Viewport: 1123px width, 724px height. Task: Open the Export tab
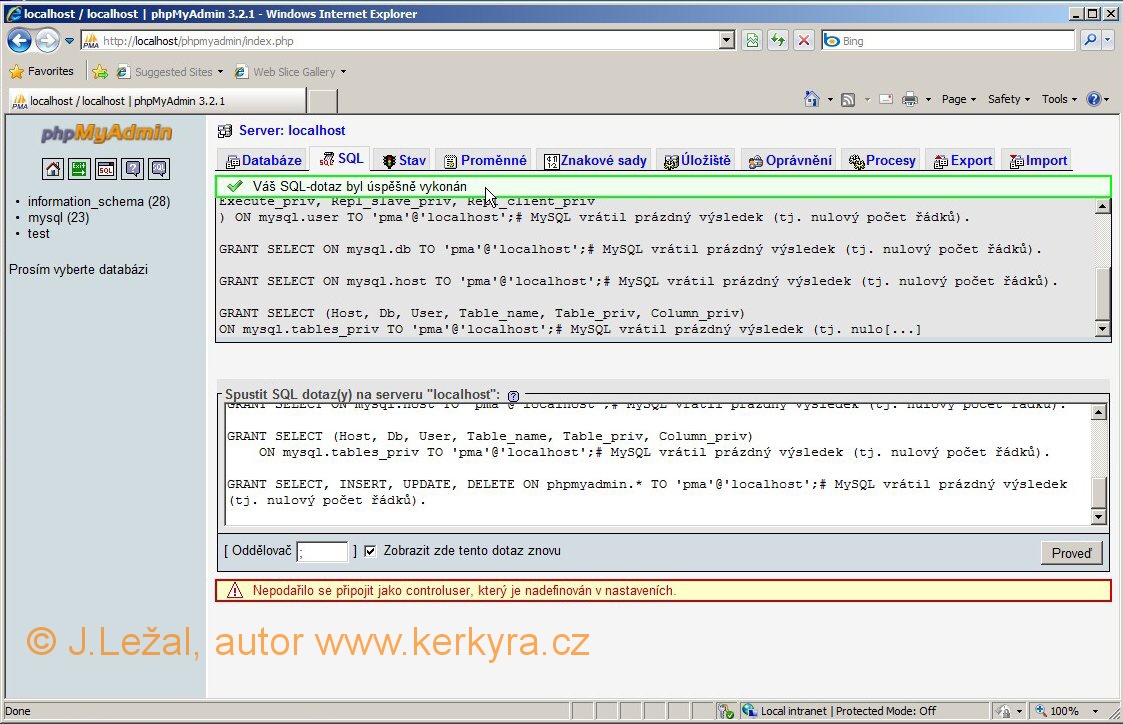[963, 160]
